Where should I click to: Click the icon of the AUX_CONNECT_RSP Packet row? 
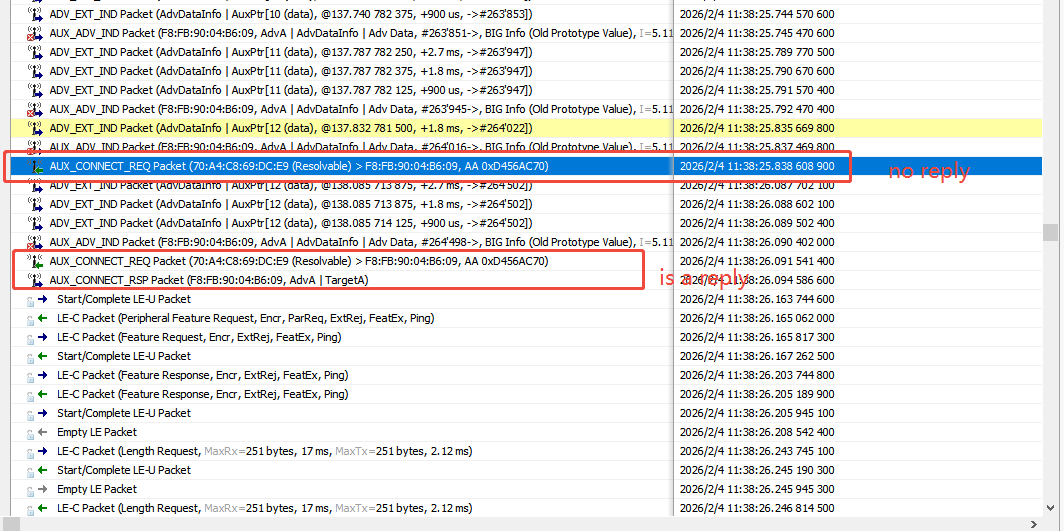(x=35, y=280)
